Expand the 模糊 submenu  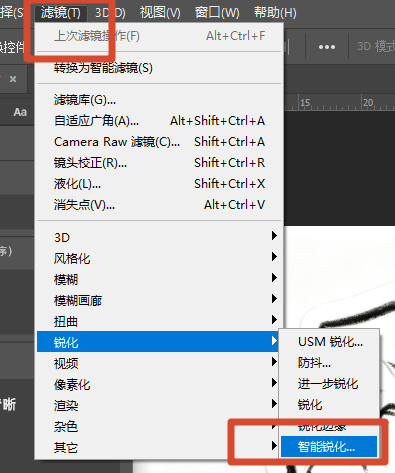tap(159, 279)
